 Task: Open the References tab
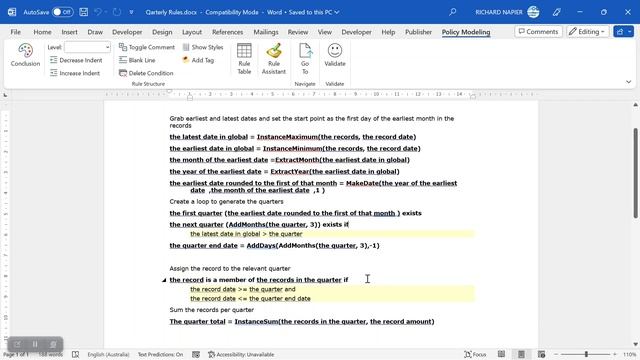pyautogui.click(x=227, y=32)
